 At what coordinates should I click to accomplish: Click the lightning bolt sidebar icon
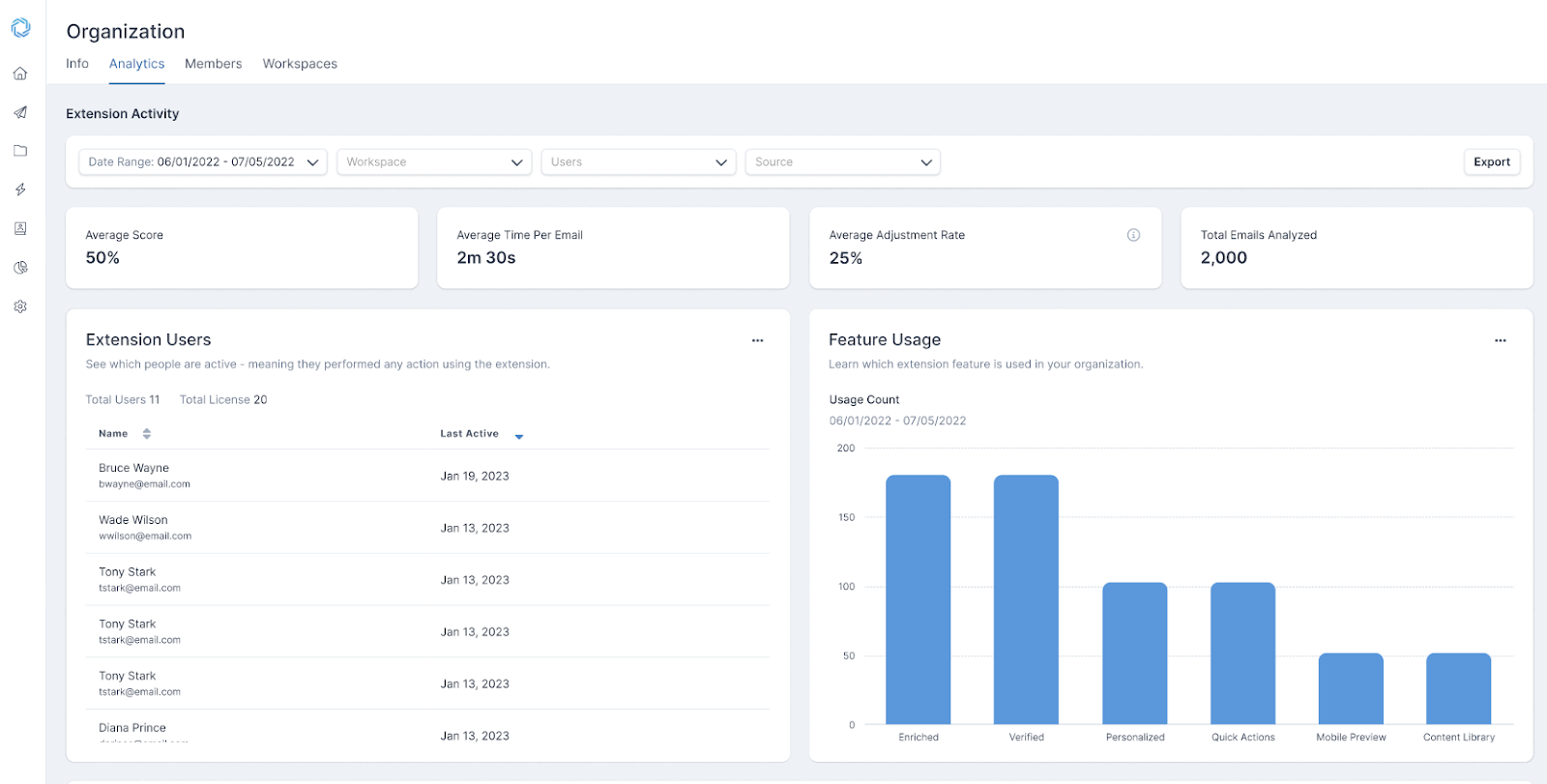(20, 189)
